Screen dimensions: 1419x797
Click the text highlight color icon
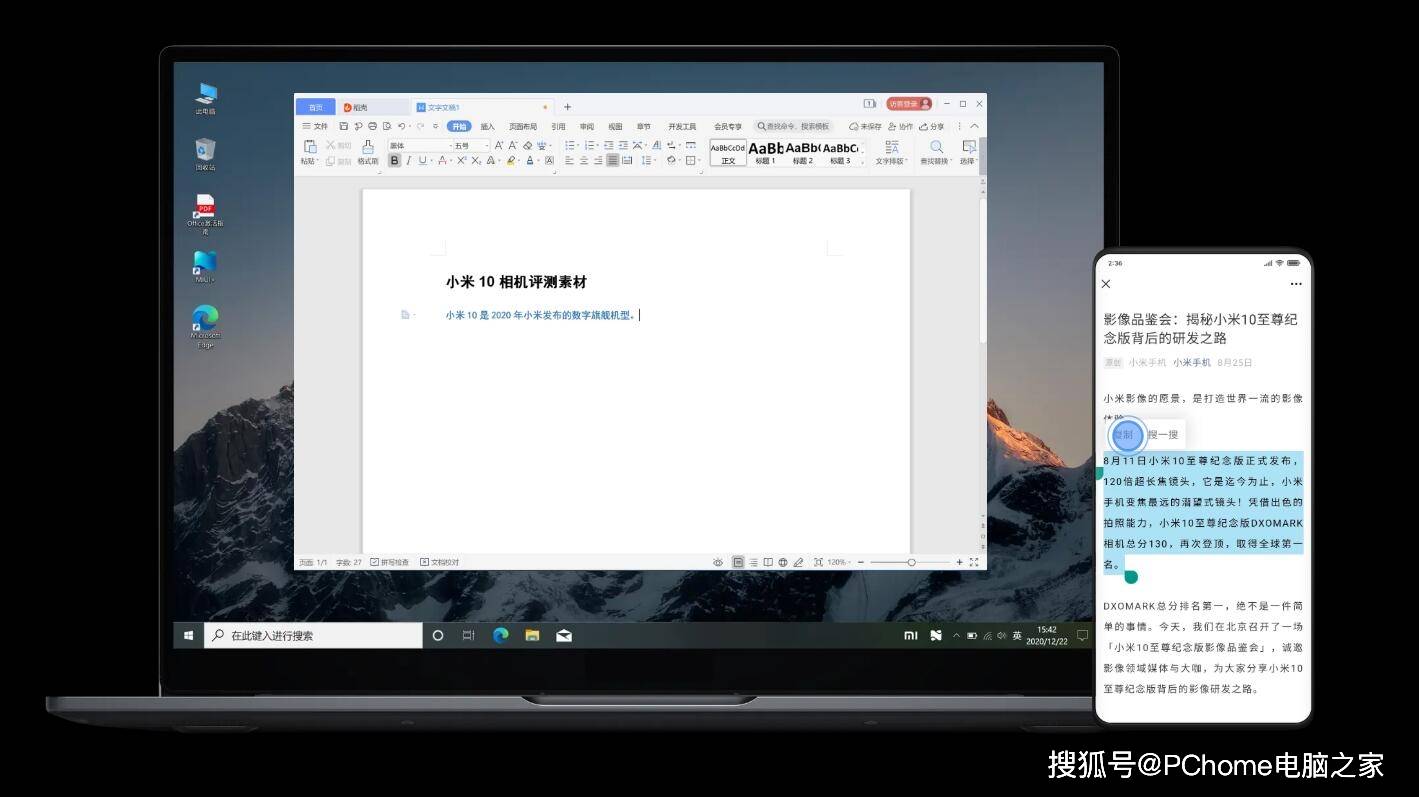[511, 160]
